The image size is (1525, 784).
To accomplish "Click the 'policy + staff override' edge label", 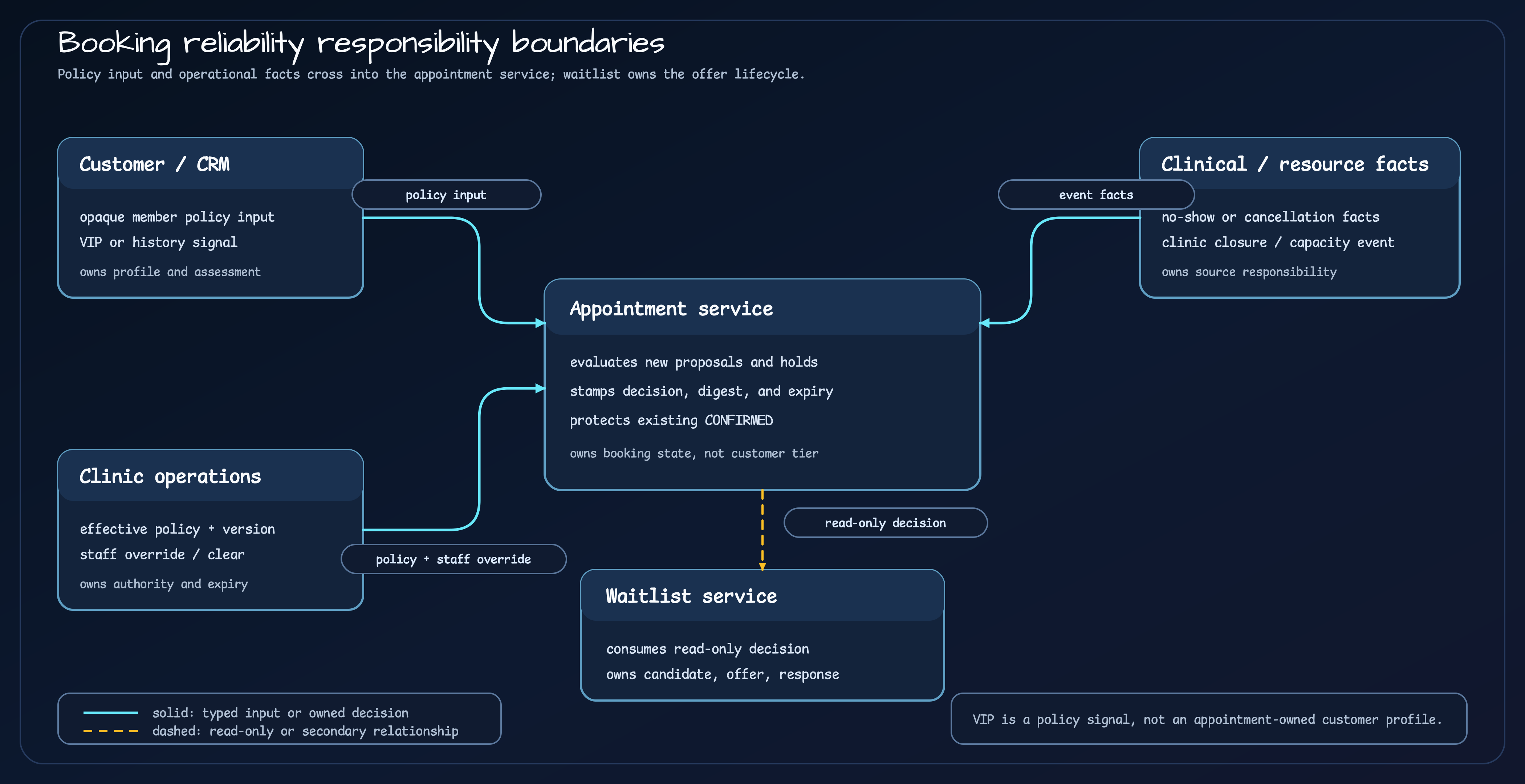I will tap(454, 559).
